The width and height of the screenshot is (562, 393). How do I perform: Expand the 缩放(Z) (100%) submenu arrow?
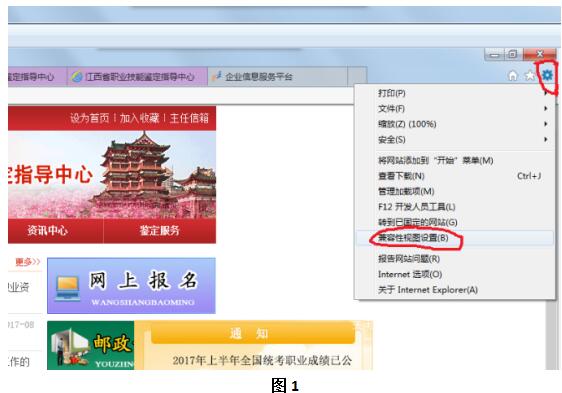pyautogui.click(x=546, y=124)
